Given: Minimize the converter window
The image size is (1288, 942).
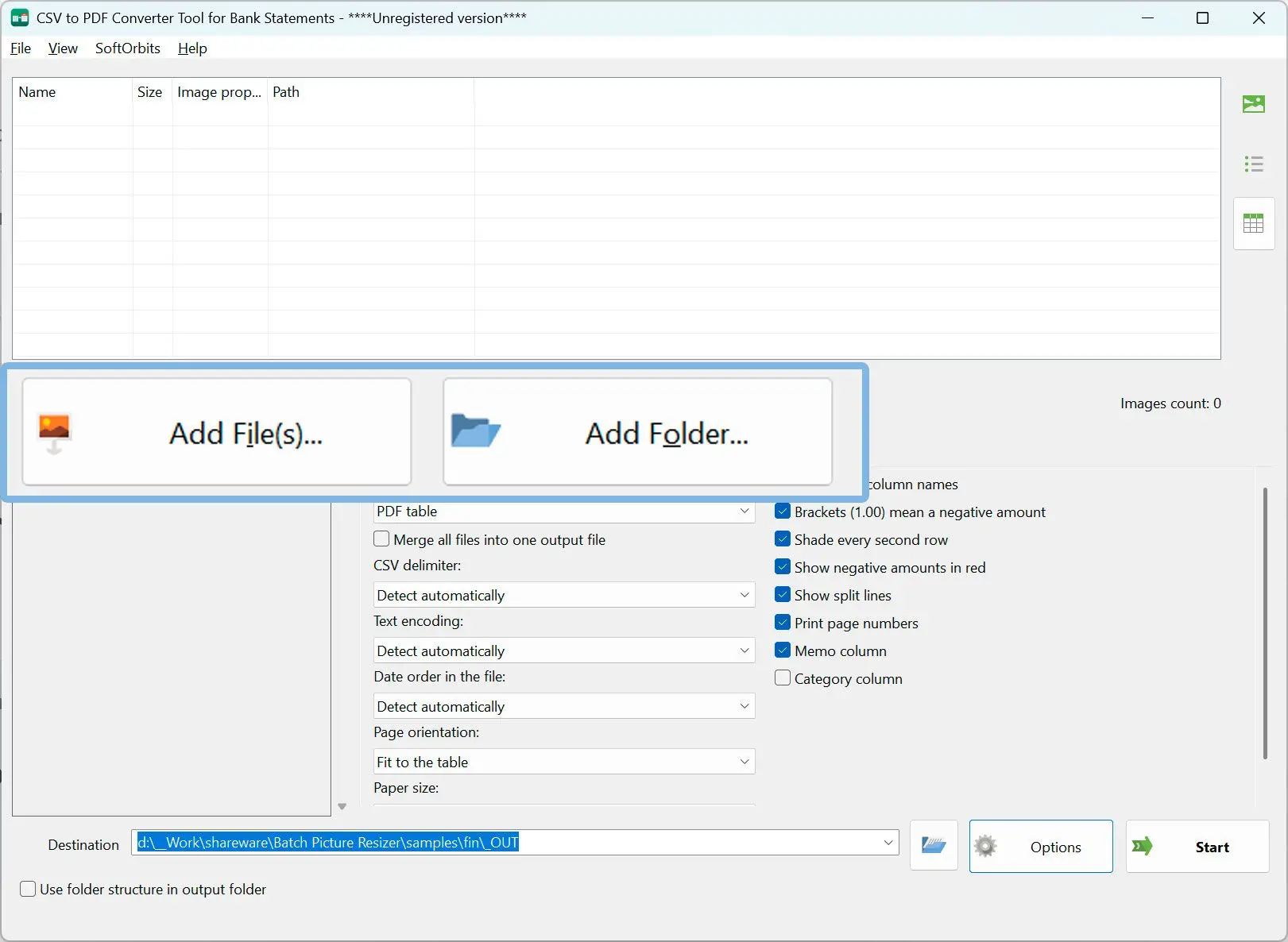Looking at the screenshot, I should [1147, 18].
